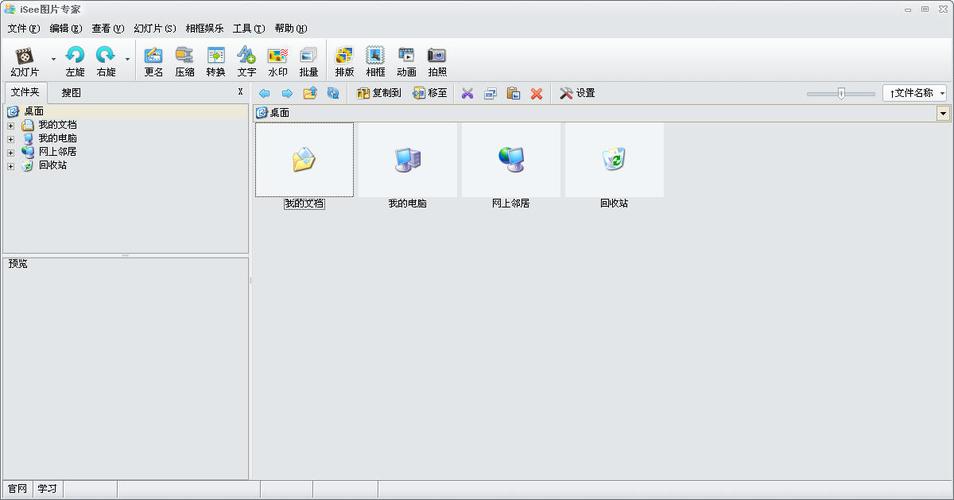954x500 pixels.
Task: Open 设置 settings
Action: (x=577, y=93)
